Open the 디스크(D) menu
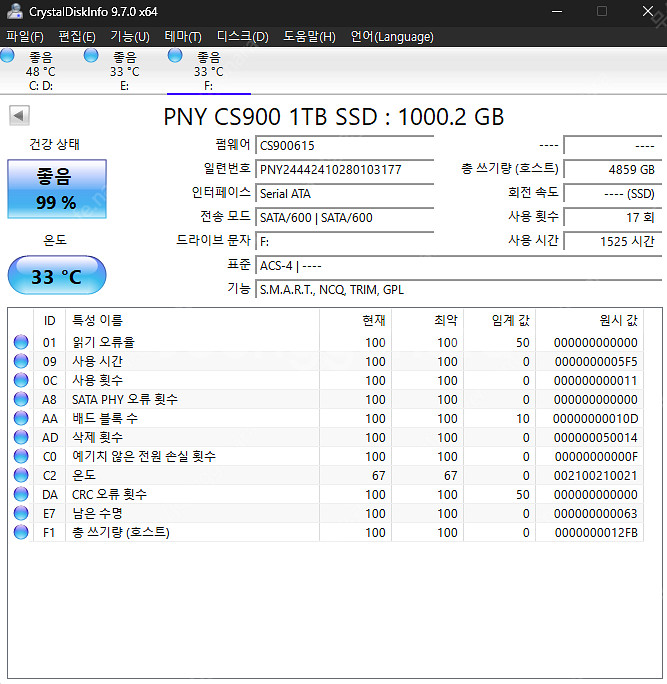The image size is (667, 684). coord(243,37)
